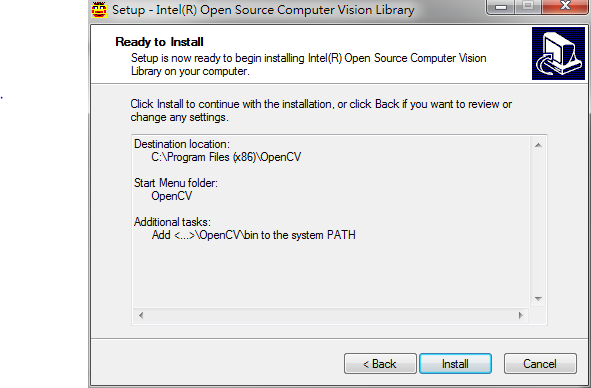Image resolution: width=591 pixels, height=388 pixels.
Task: Click the Start Menu folder OpenCV line
Action: click(171, 196)
